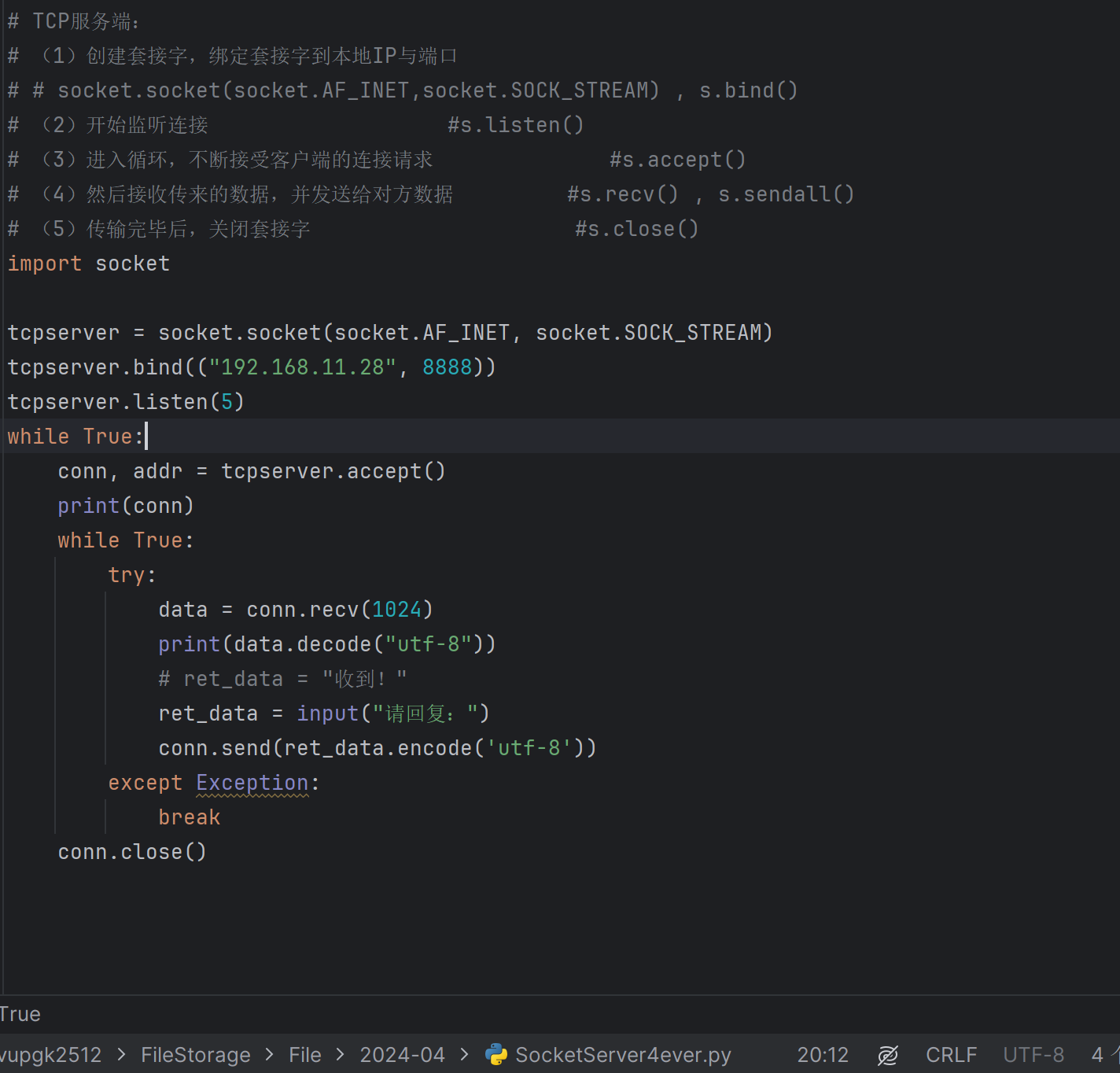
Task: Open the SocketServer4ever.py breadcrumb
Action: [623, 1055]
